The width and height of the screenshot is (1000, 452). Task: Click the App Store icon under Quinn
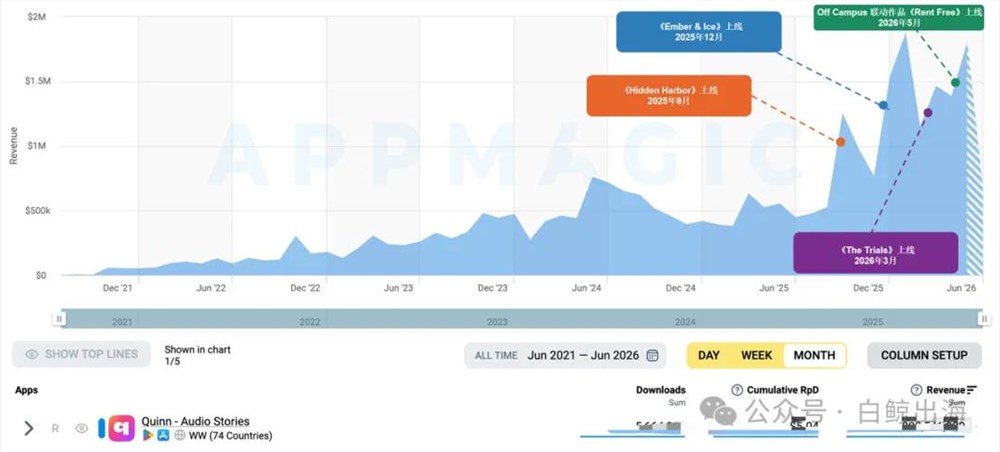click(163, 435)
